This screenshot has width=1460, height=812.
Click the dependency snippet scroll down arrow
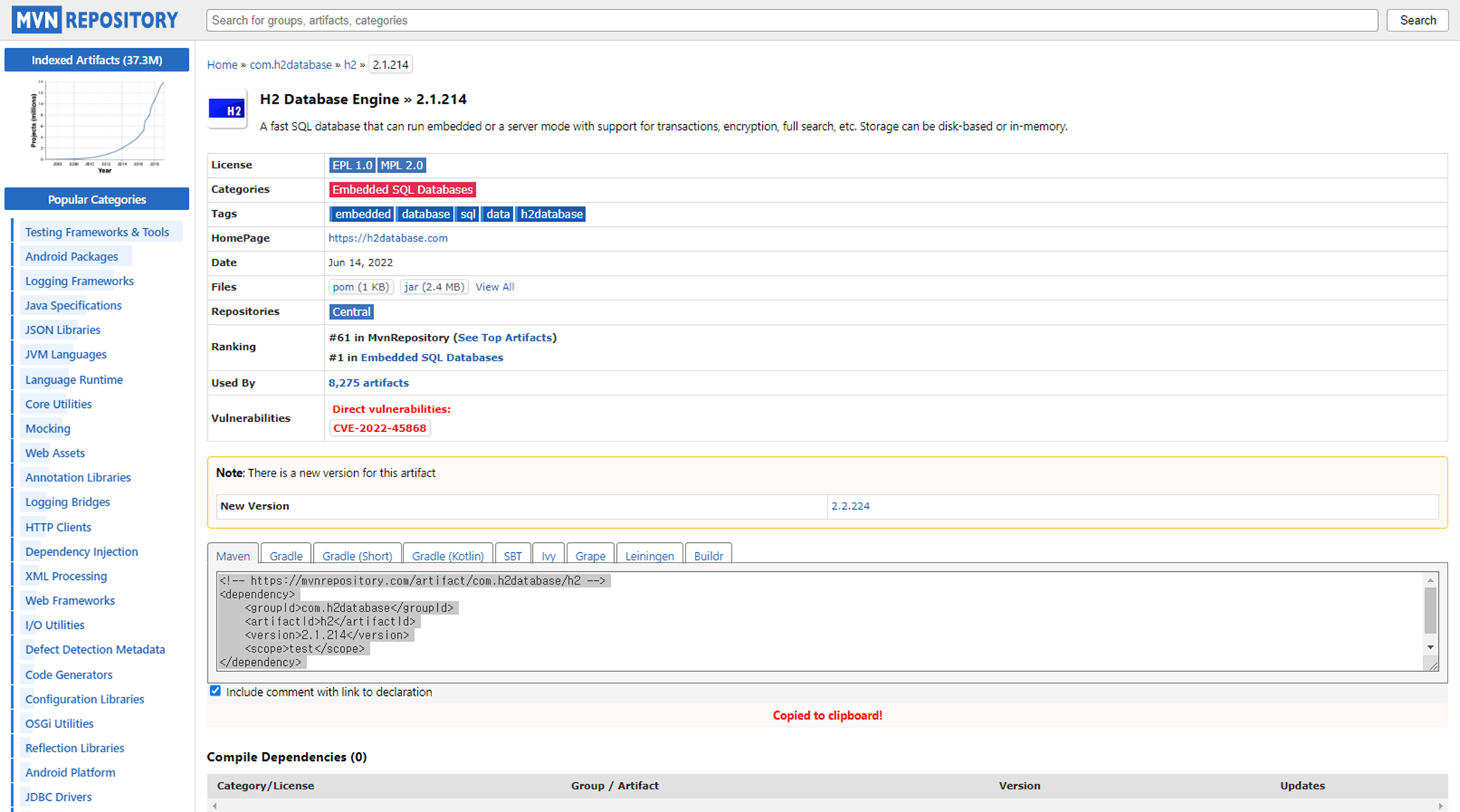[1430, 647]
